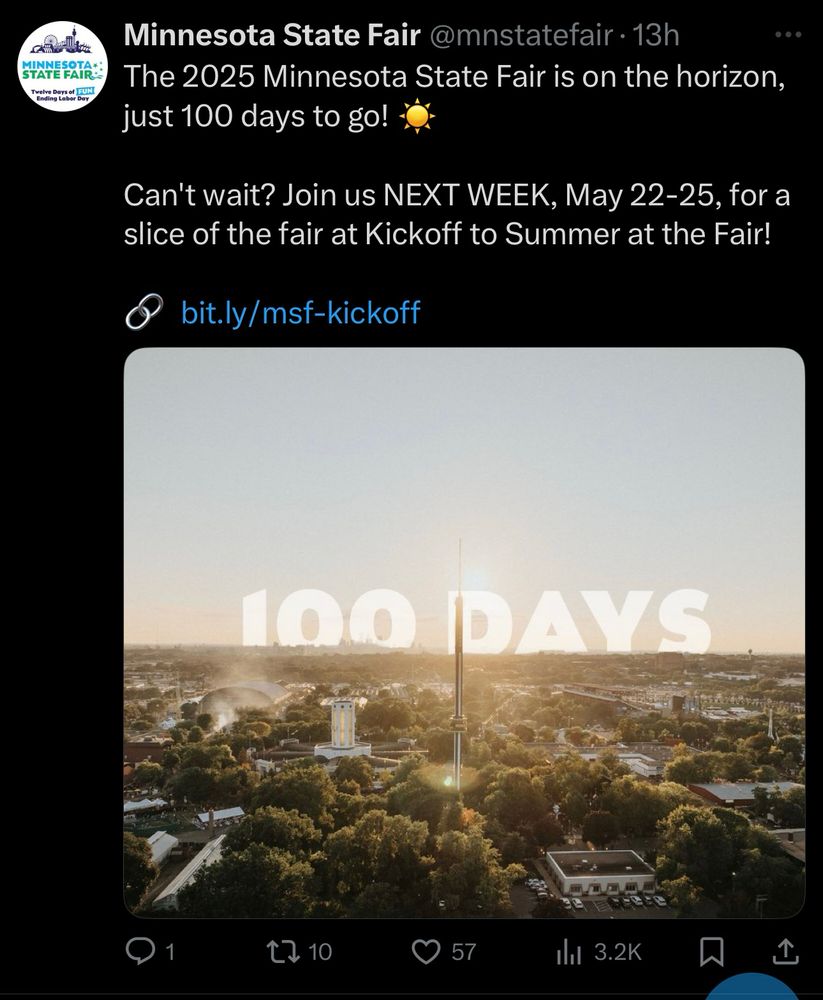Screen dimensions: 823x1000
Task: Click the "Minnesota State Fair" display name
Action: 271,37
